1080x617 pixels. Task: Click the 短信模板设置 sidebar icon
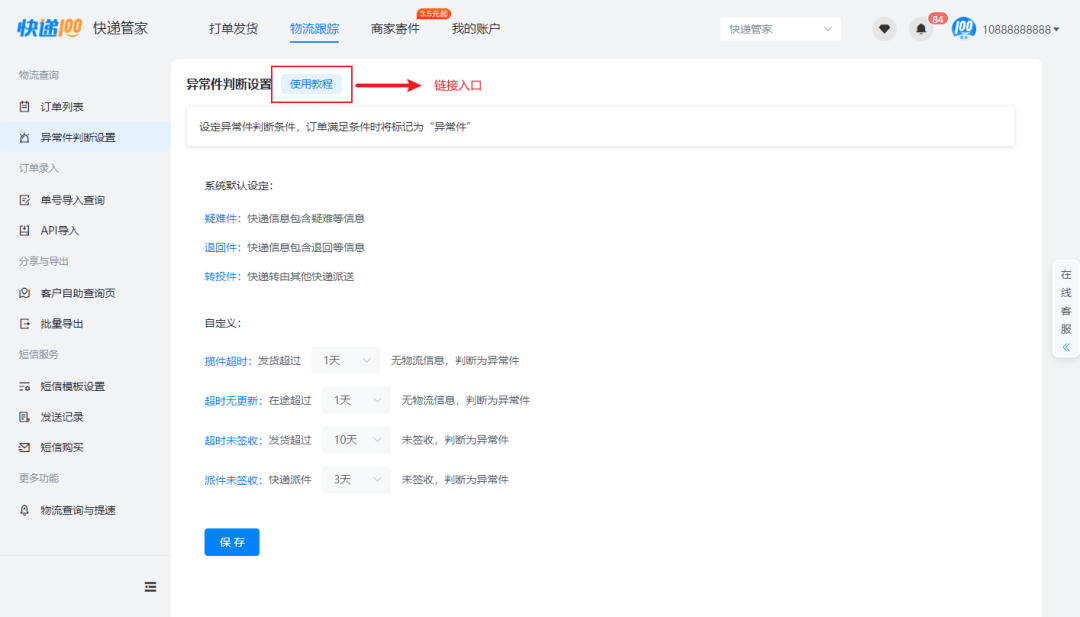[x=25, y=386]
